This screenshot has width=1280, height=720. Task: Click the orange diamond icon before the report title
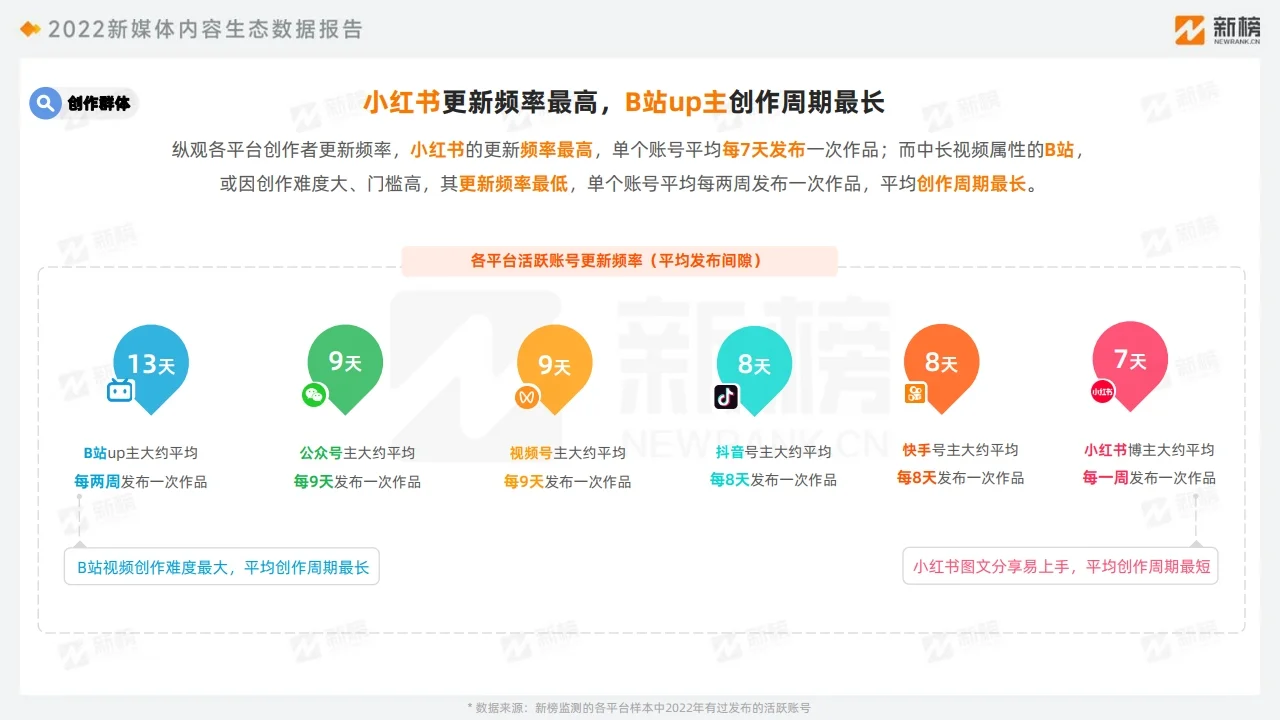(29, 29)
